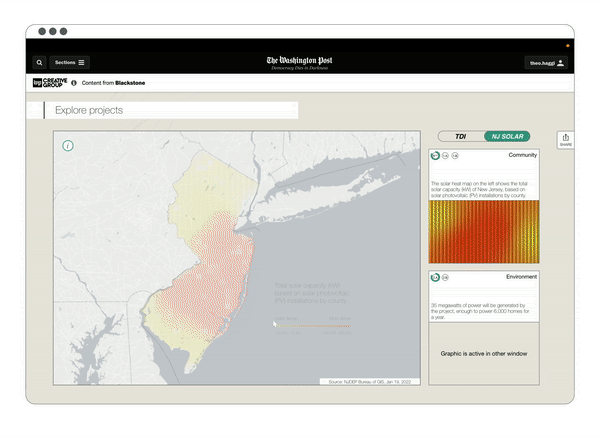Click the 'Total solar capacity (kW)' legend text
This screenshot has height=438, width=600.
point(311,293)
